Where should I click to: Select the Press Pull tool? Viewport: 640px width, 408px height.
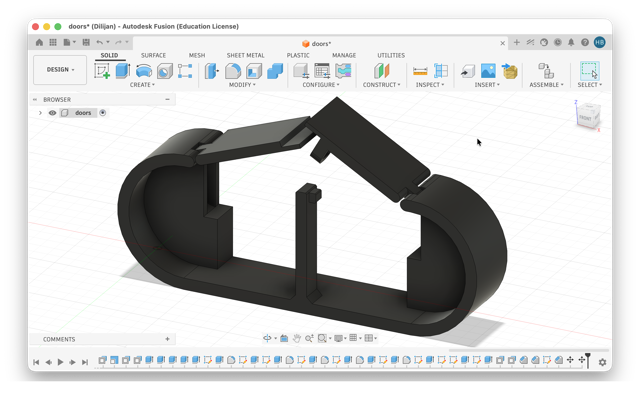211,71
